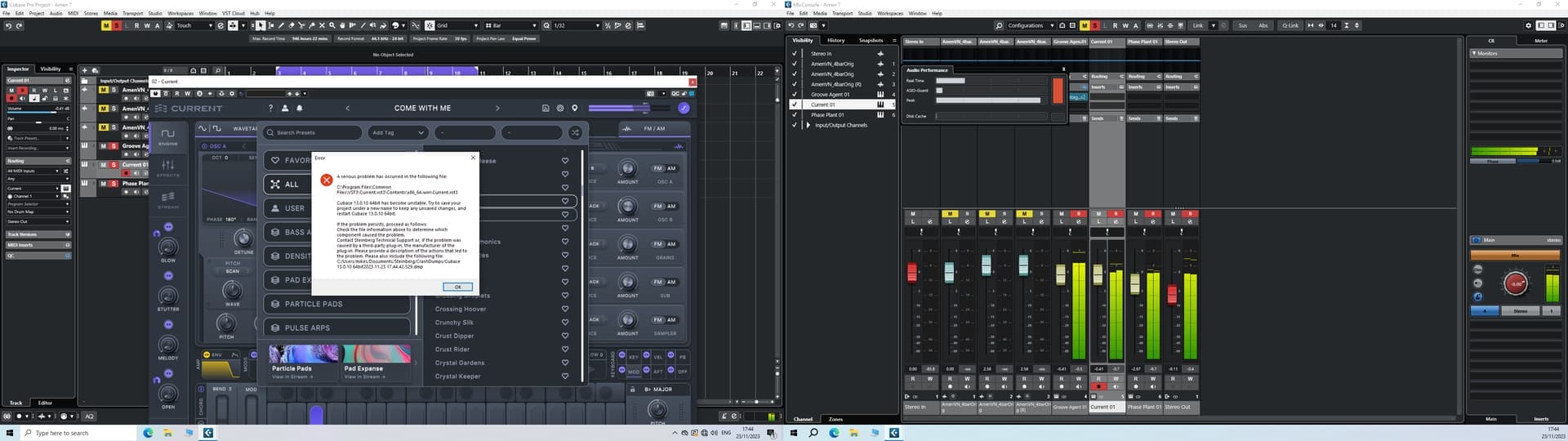The width and height of the screenshot is (1568, 441).
Task: Save preset with disk icon in Current
Action: pyautogui.click(x=546, y=108)
